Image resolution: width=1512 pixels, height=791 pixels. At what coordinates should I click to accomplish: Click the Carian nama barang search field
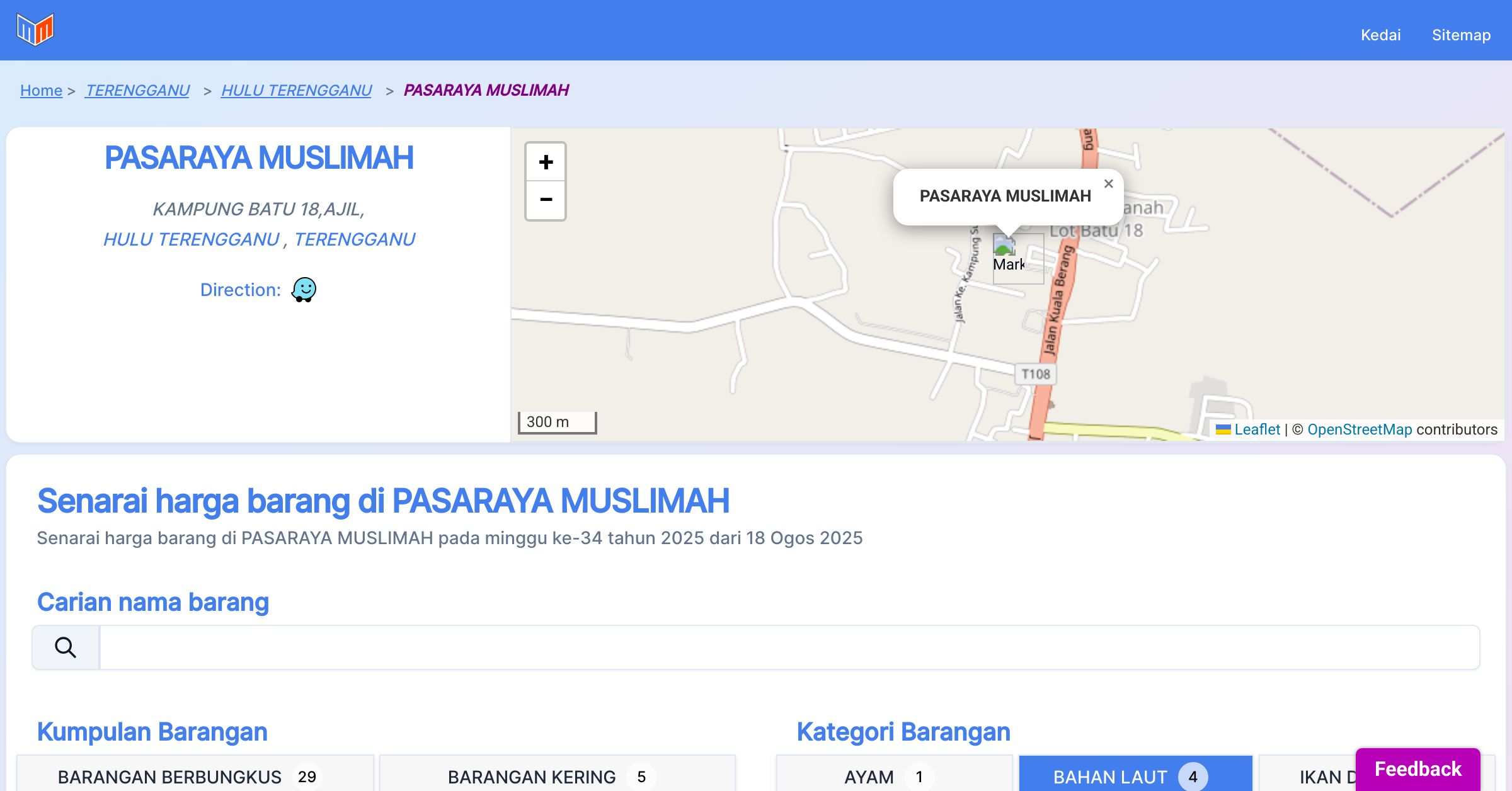[x=789, y=647]
